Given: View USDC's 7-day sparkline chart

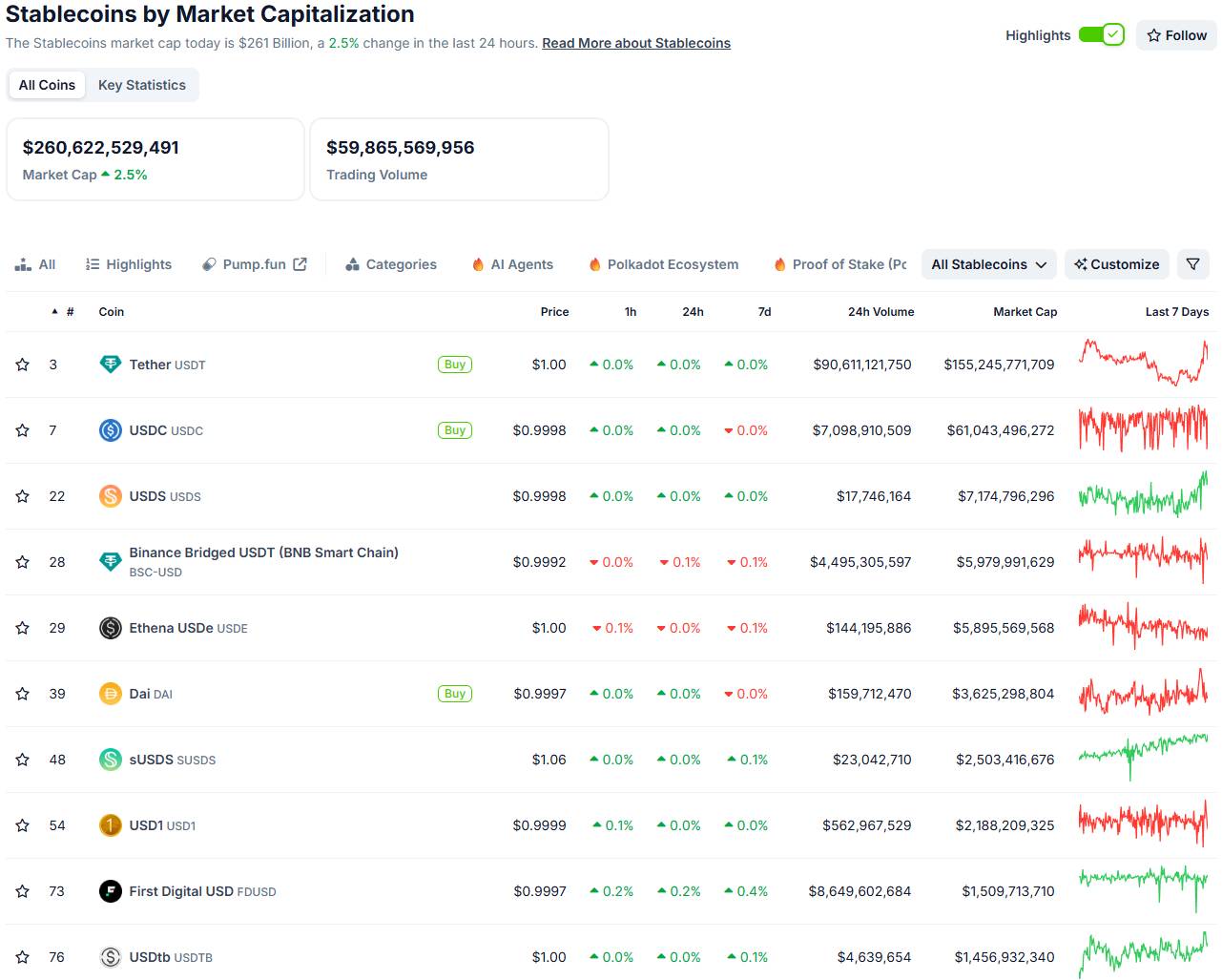Looking at the screenshot, I should click(1143, 428).
